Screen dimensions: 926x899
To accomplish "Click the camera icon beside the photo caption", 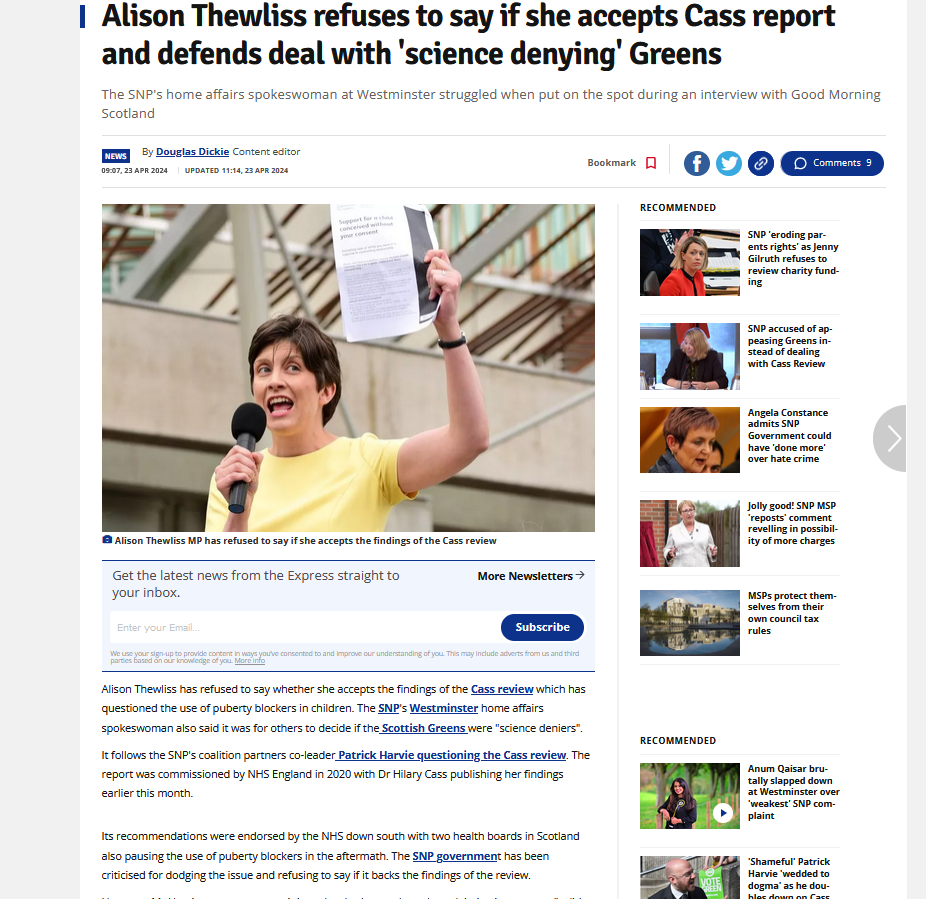I will (107, 540).
